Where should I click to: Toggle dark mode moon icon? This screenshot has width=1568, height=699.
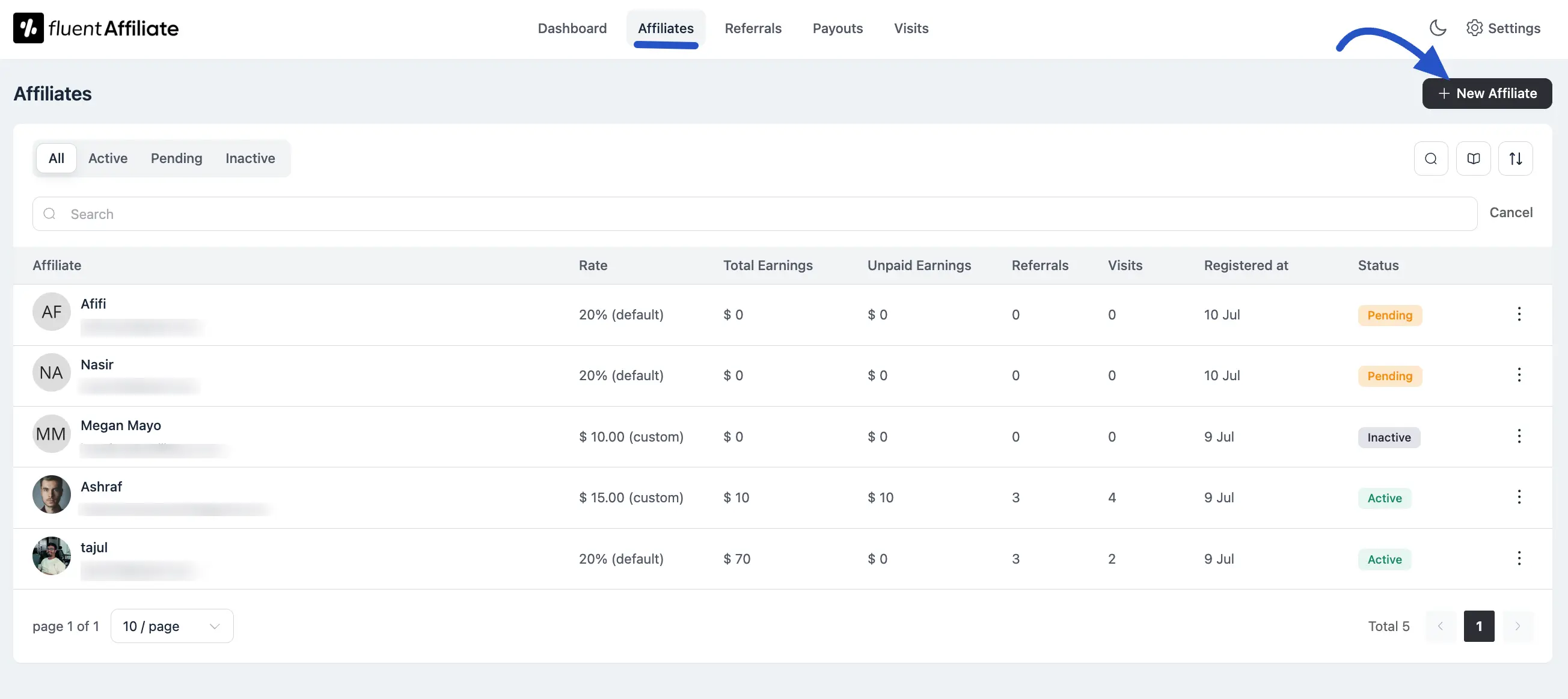pyautogui.click(x=1437, y=28)
